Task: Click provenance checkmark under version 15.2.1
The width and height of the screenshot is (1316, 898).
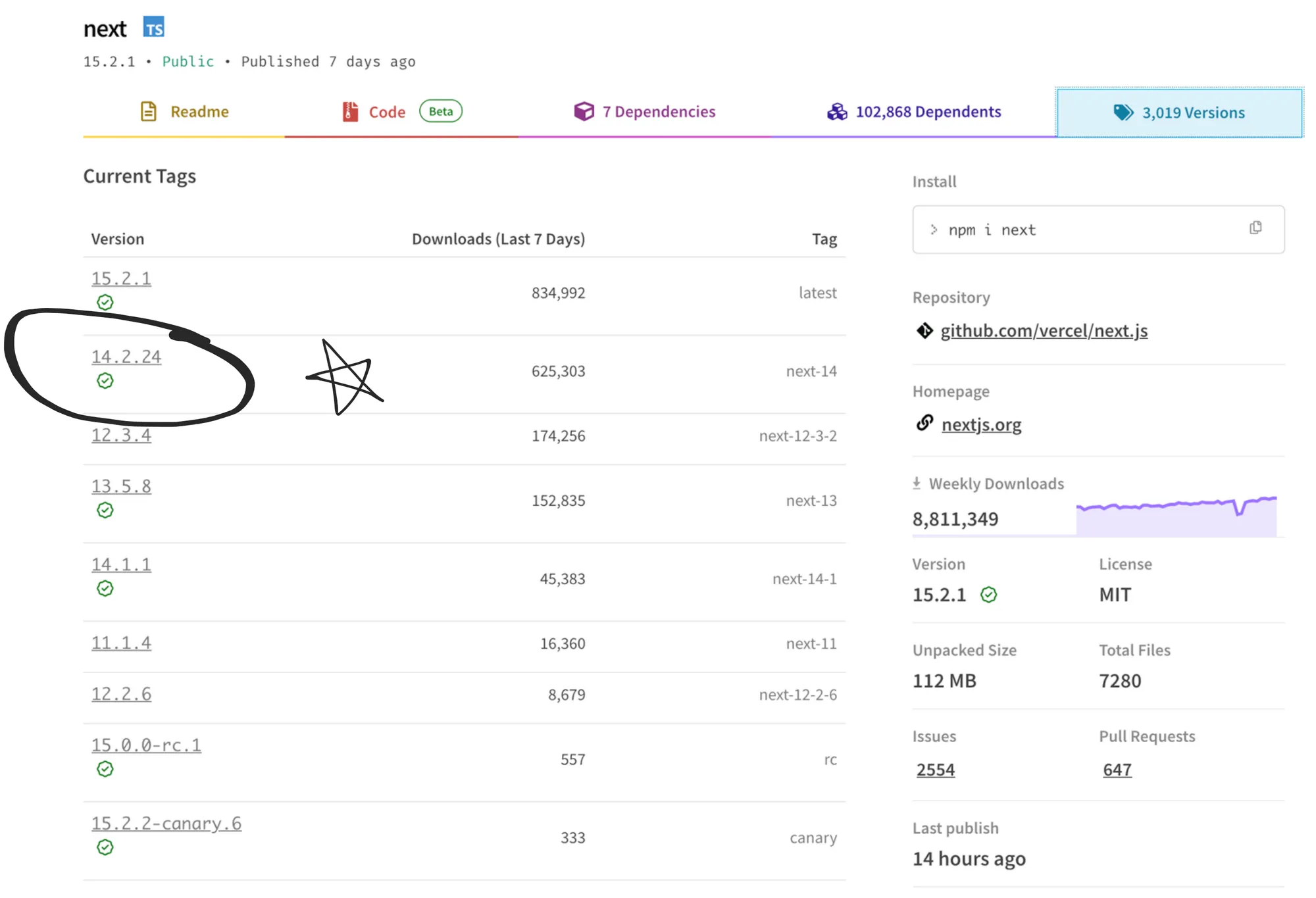Action: coord(105,303)
